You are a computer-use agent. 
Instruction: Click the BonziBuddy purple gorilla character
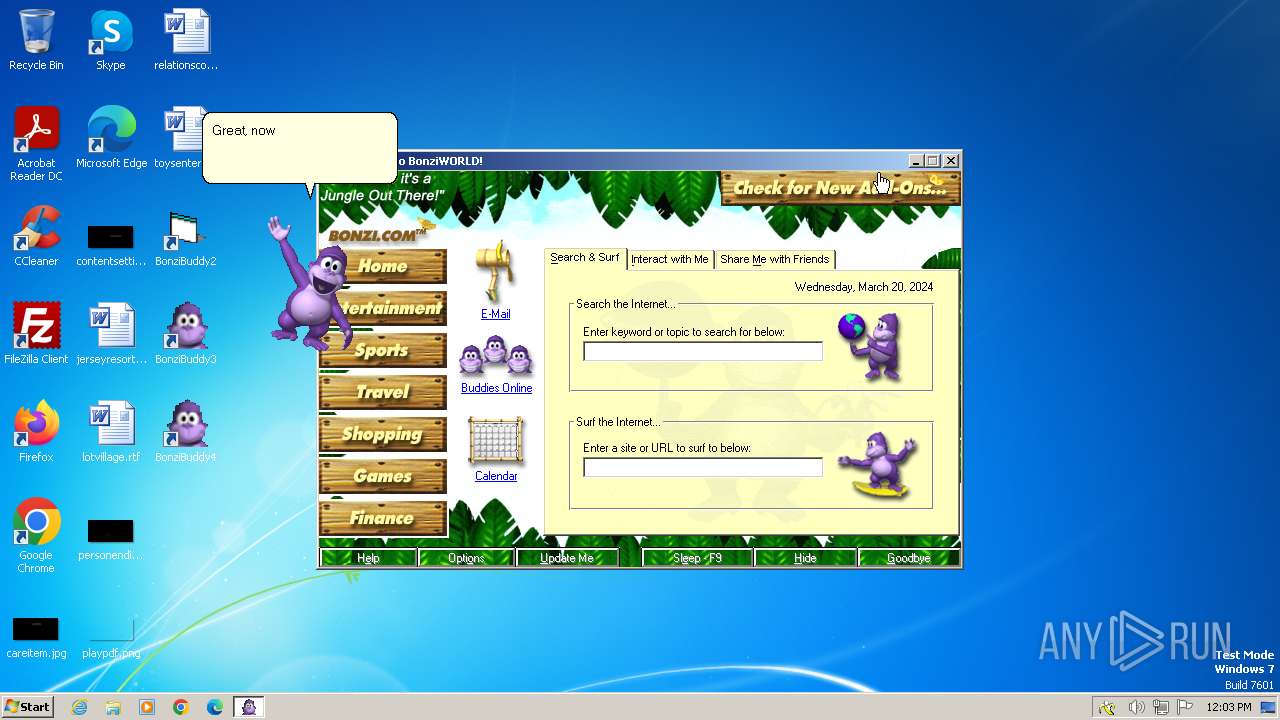(x=309, y=283)
